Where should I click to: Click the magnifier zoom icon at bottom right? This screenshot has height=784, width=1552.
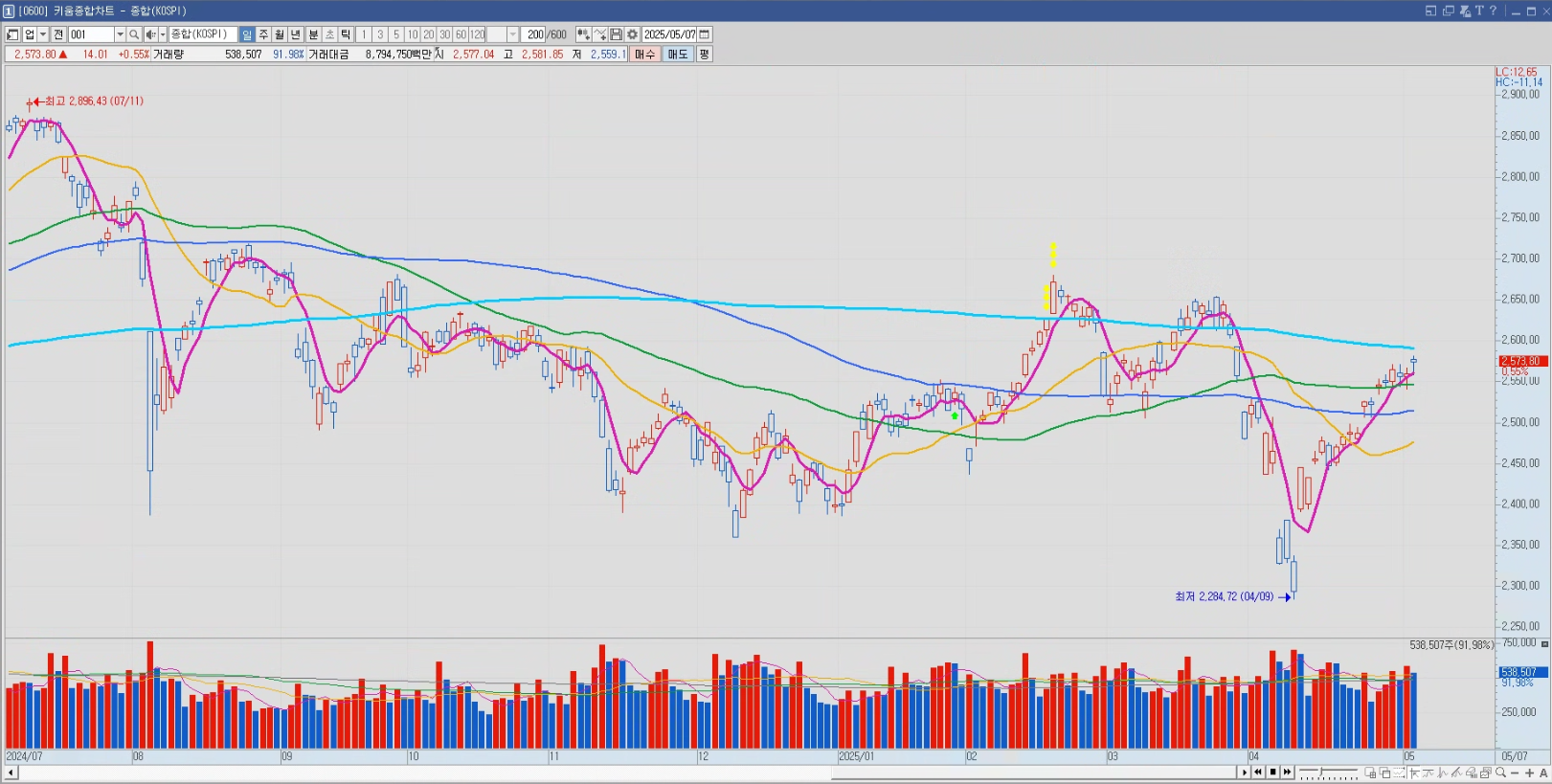pyautogui.click(x=1500, y=773)
